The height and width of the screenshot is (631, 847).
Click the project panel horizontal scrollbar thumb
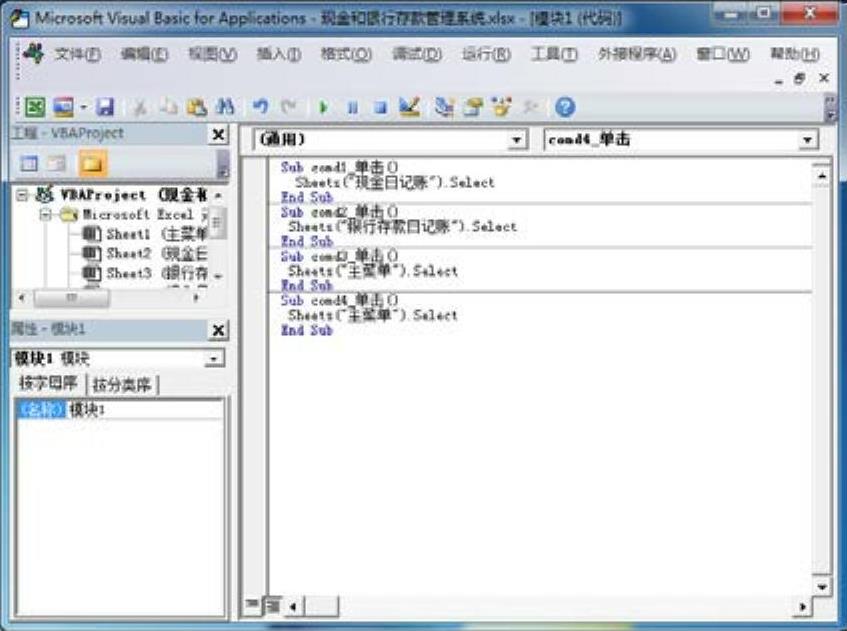(x=71, y=297)
